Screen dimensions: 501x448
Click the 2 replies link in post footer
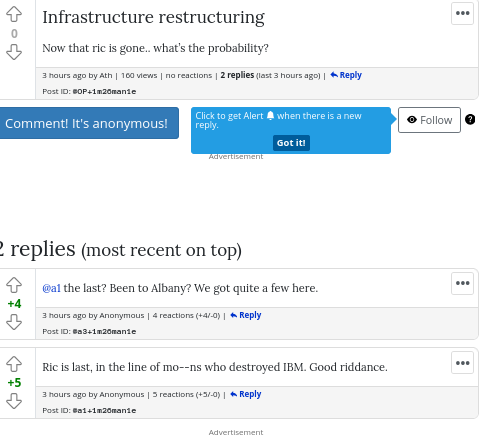pos(237,75)
